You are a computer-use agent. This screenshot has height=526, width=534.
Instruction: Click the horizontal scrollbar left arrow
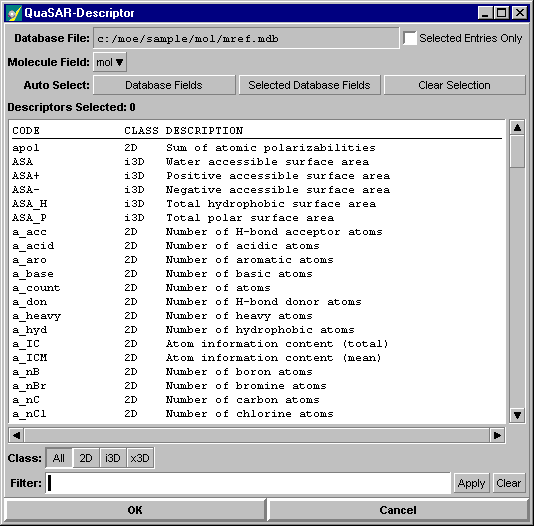pos(16,435)
